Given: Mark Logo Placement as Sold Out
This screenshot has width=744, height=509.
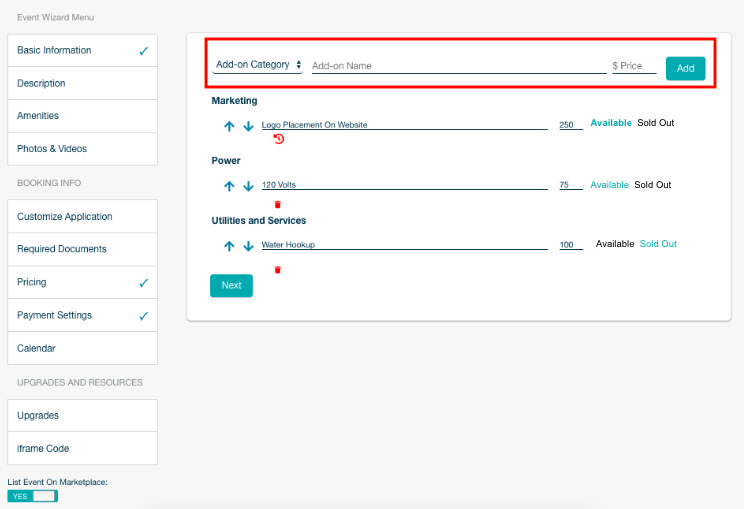Looking at the screenshot, I should [655, 123].
